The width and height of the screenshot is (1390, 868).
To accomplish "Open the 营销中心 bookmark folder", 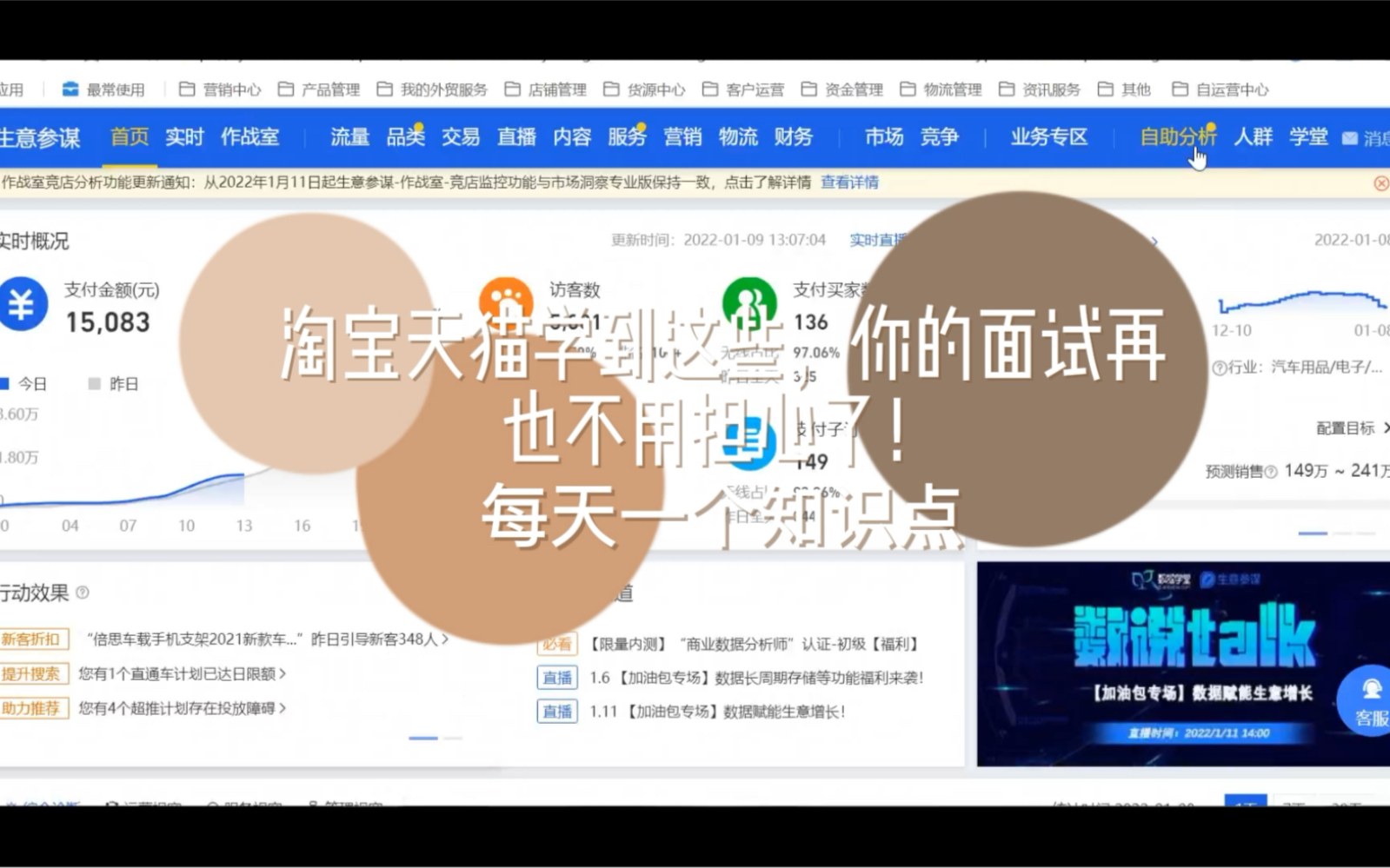I will tap(220, 89).
